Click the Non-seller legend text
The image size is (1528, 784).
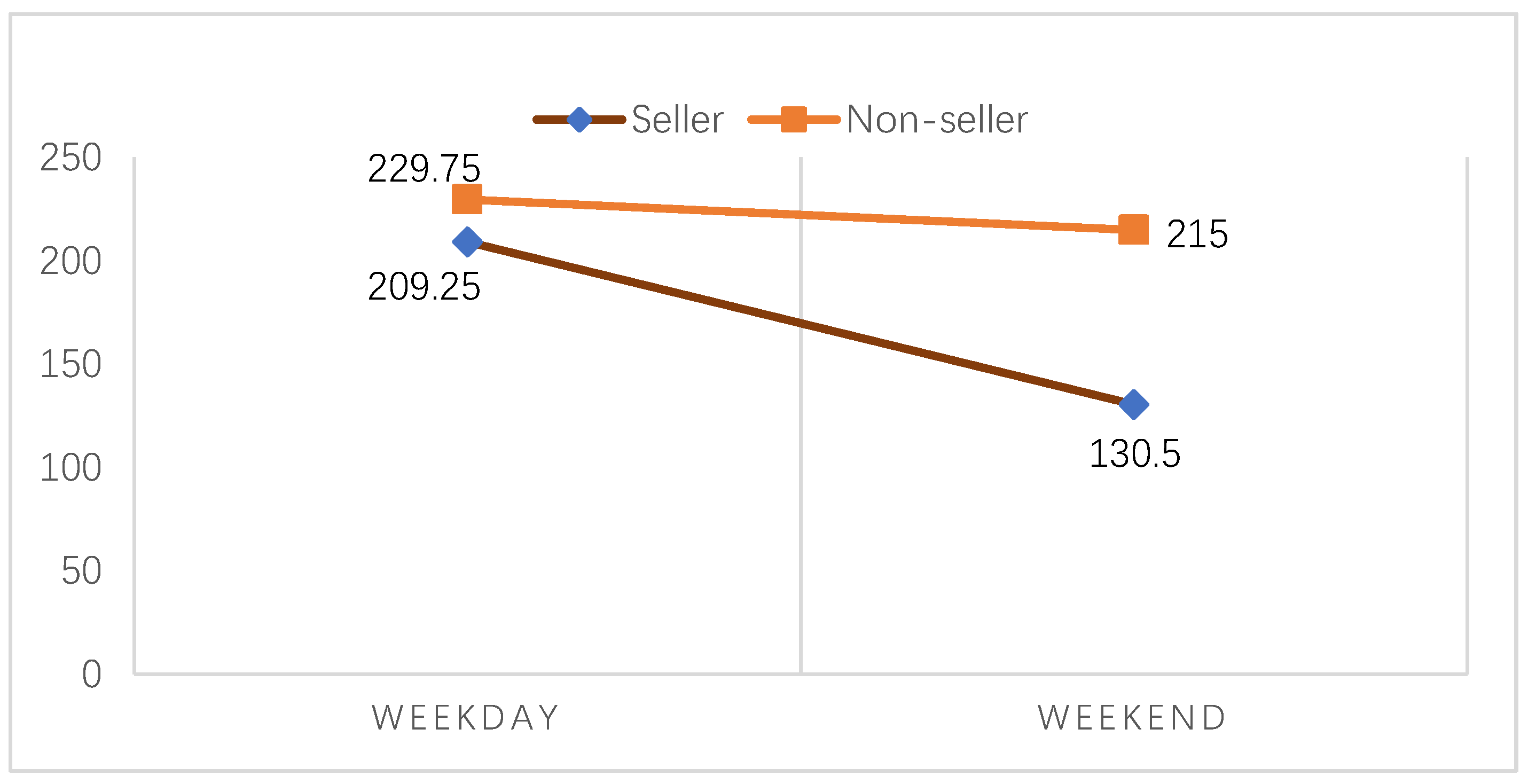click(x=937, y=120)
